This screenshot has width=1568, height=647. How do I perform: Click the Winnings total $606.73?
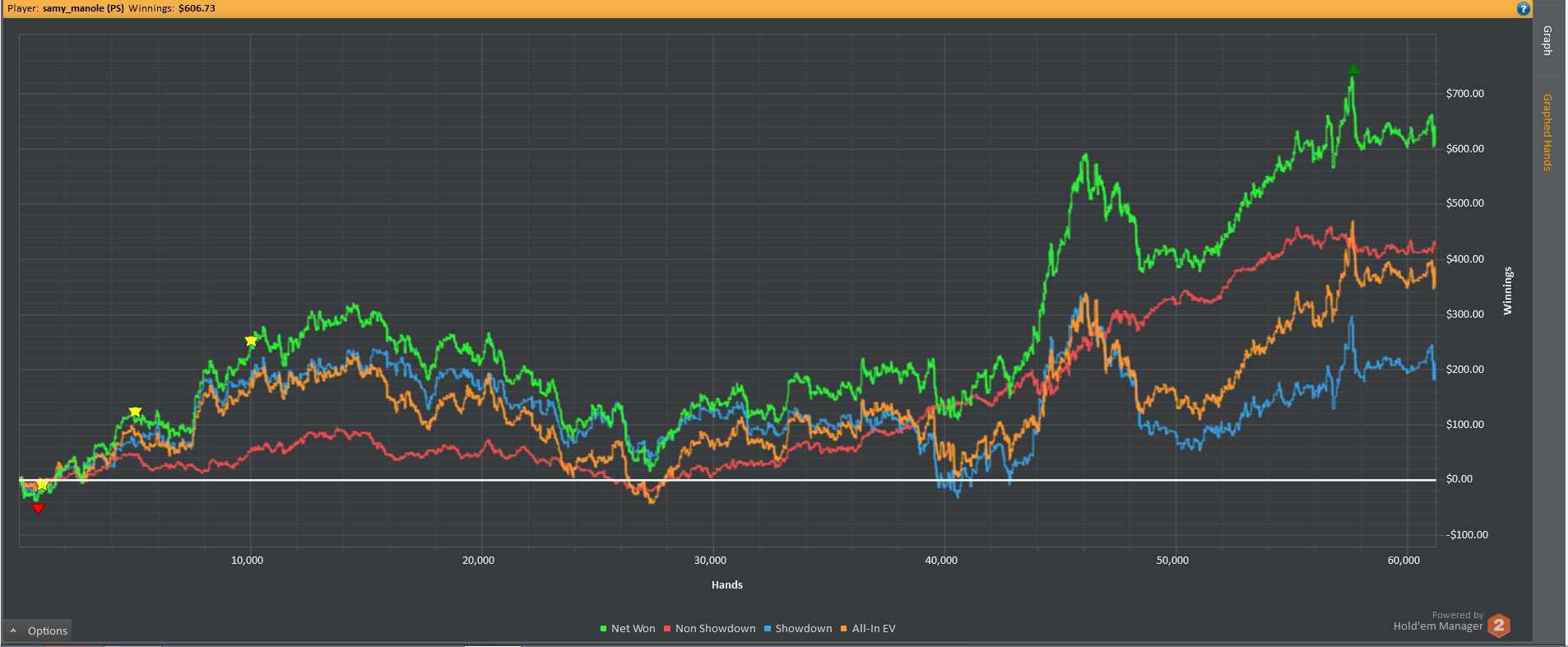[x=197, y=8]
